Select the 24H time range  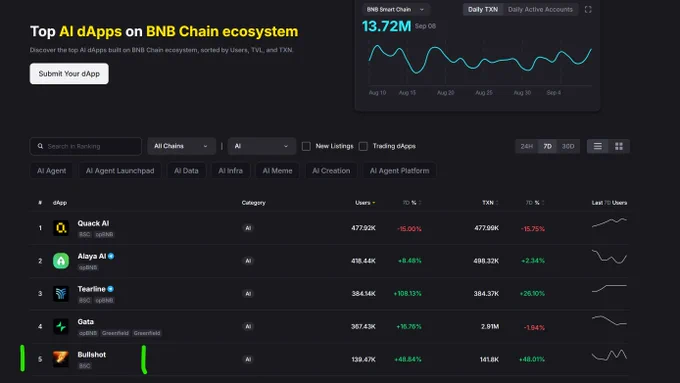tap(526, 146)
